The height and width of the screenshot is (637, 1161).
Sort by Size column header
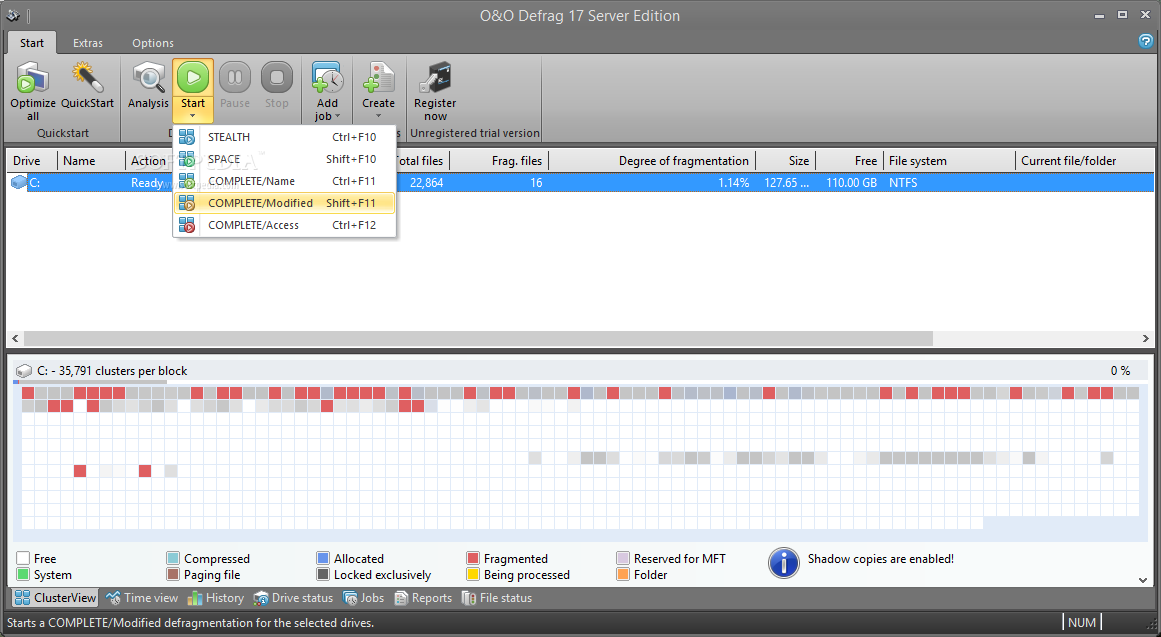point(786,161)
